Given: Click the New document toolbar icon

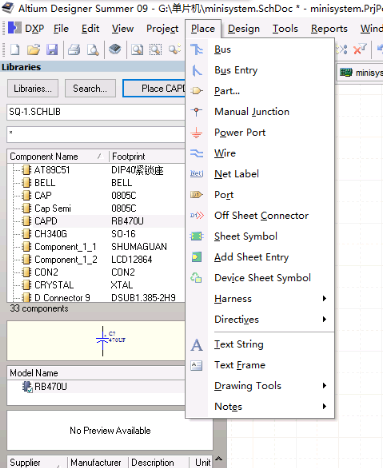Looking at the screenshot, I should [15, 50].
